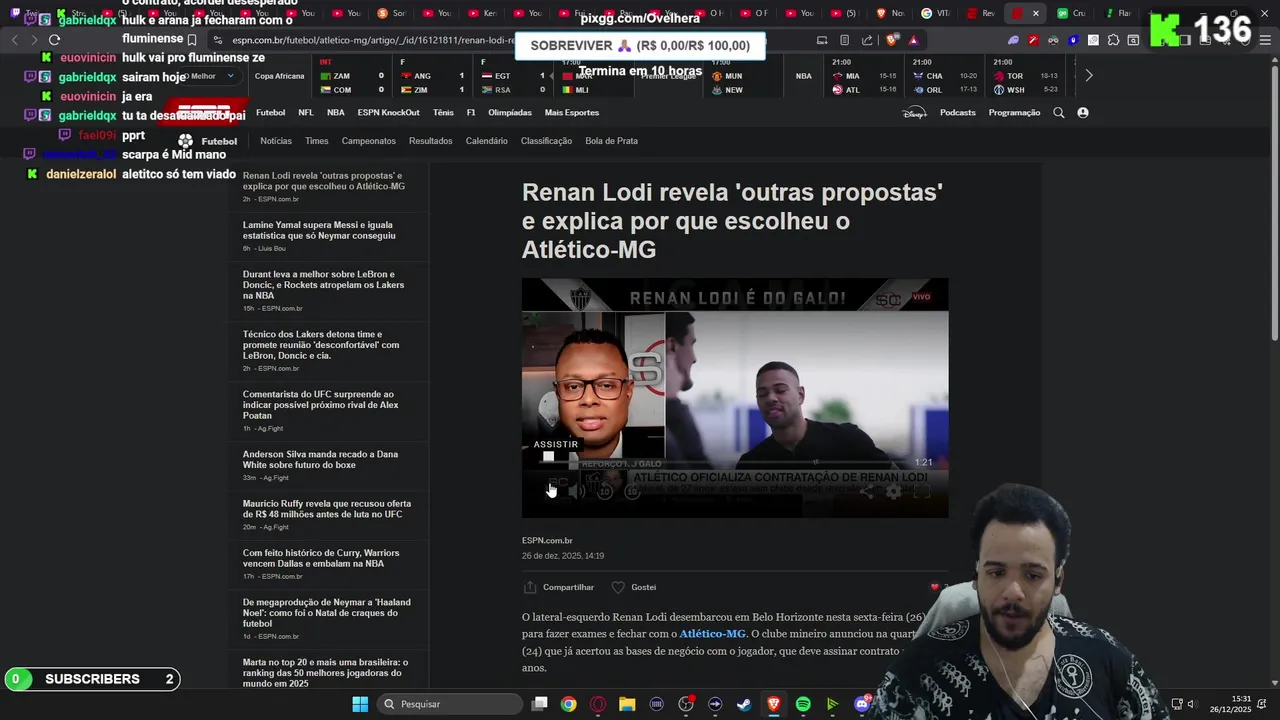This screenshot has height=720, width=1280.
Task: Open Steam from the taskbar
Action: [744, 704]
